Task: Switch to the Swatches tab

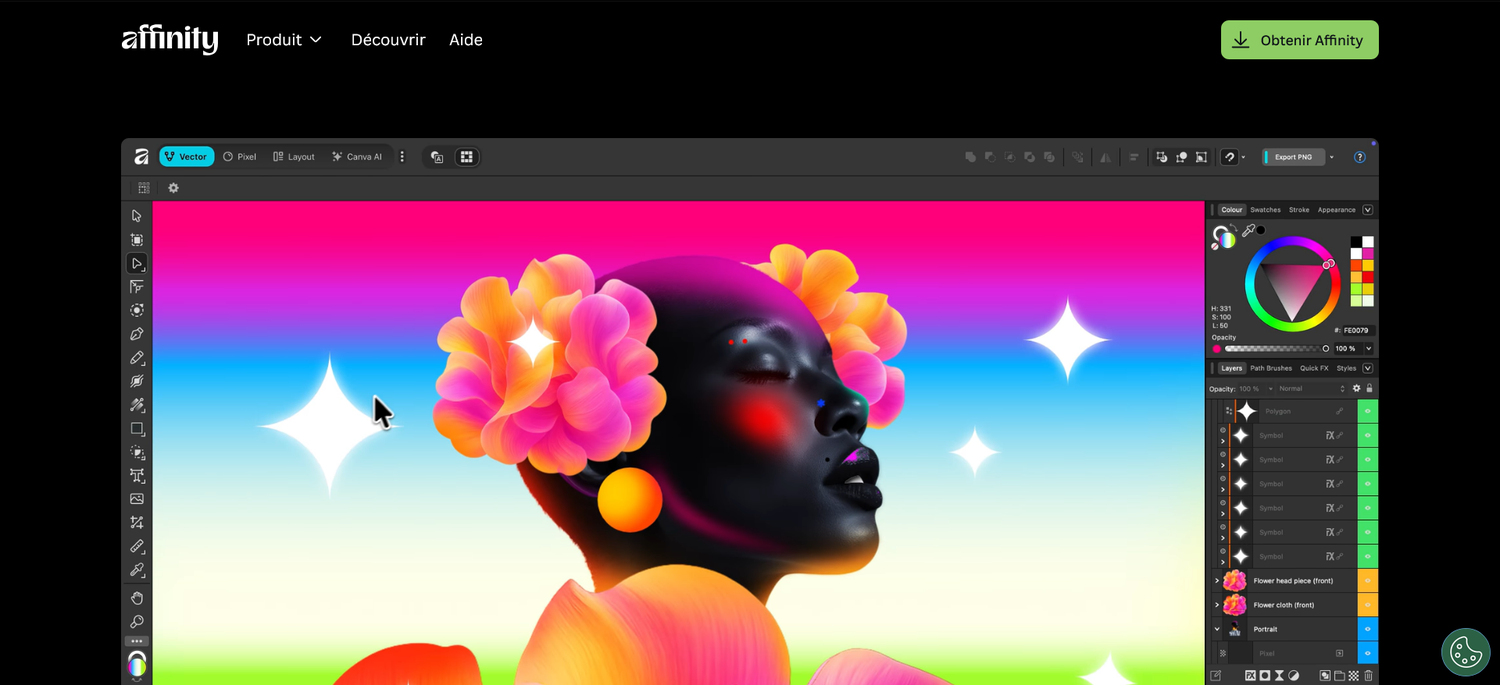Action: [1265, 209]
